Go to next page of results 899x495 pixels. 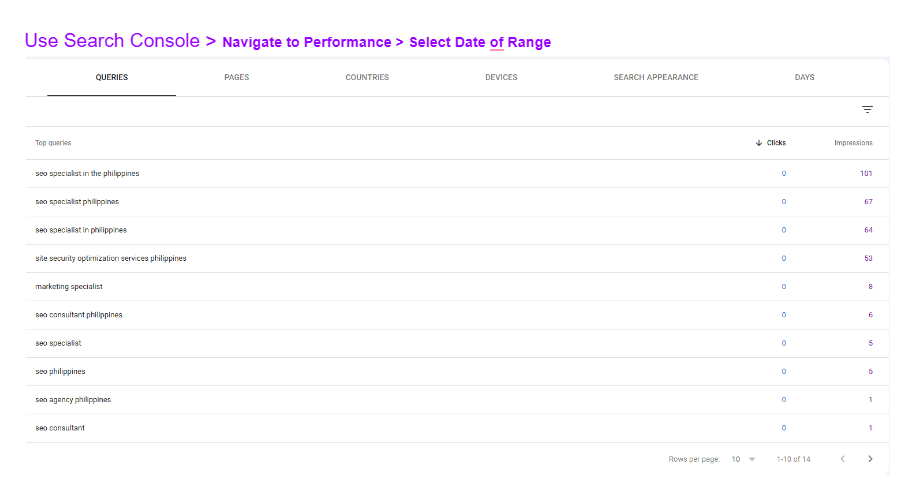tap(870, 459)
